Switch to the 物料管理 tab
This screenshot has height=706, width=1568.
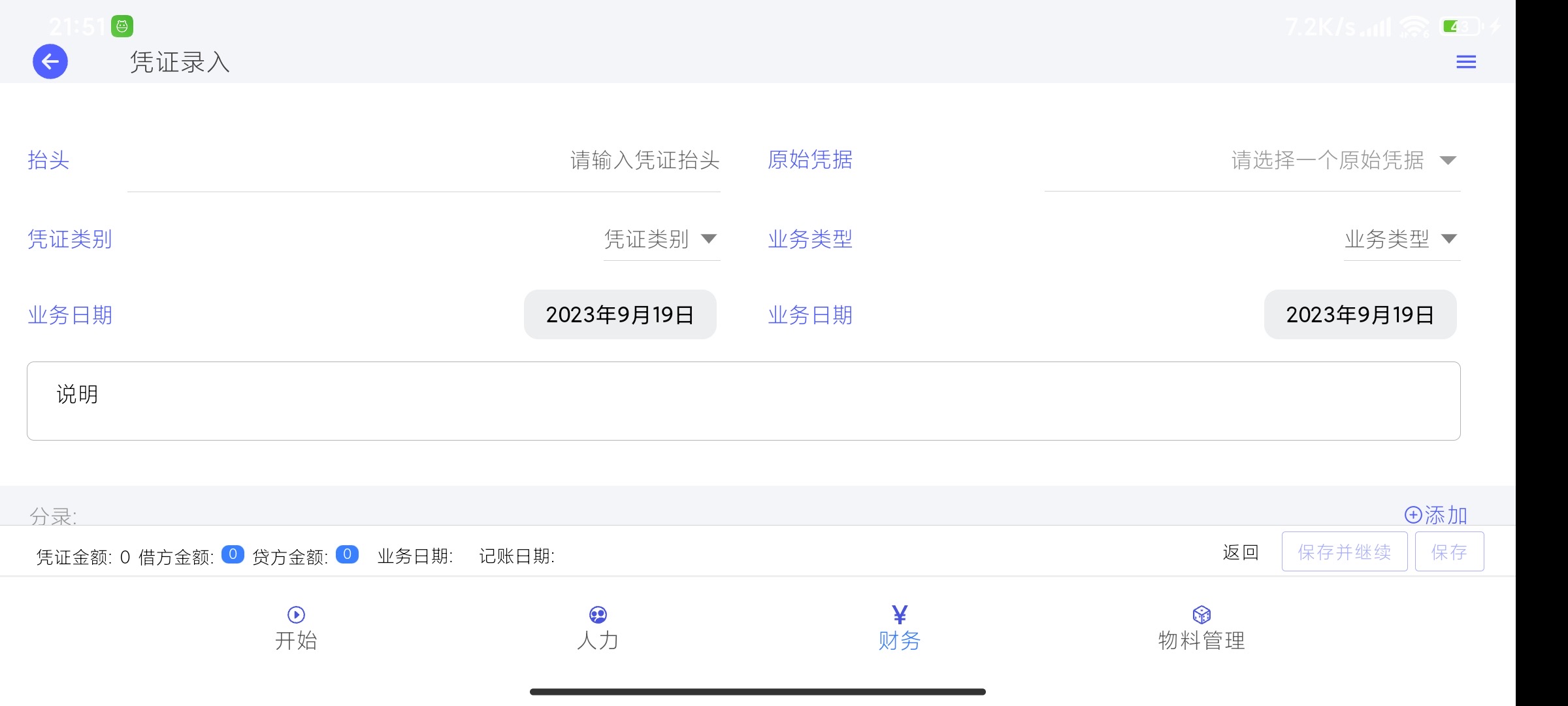pyautogui.click(x=1201, y=640)
